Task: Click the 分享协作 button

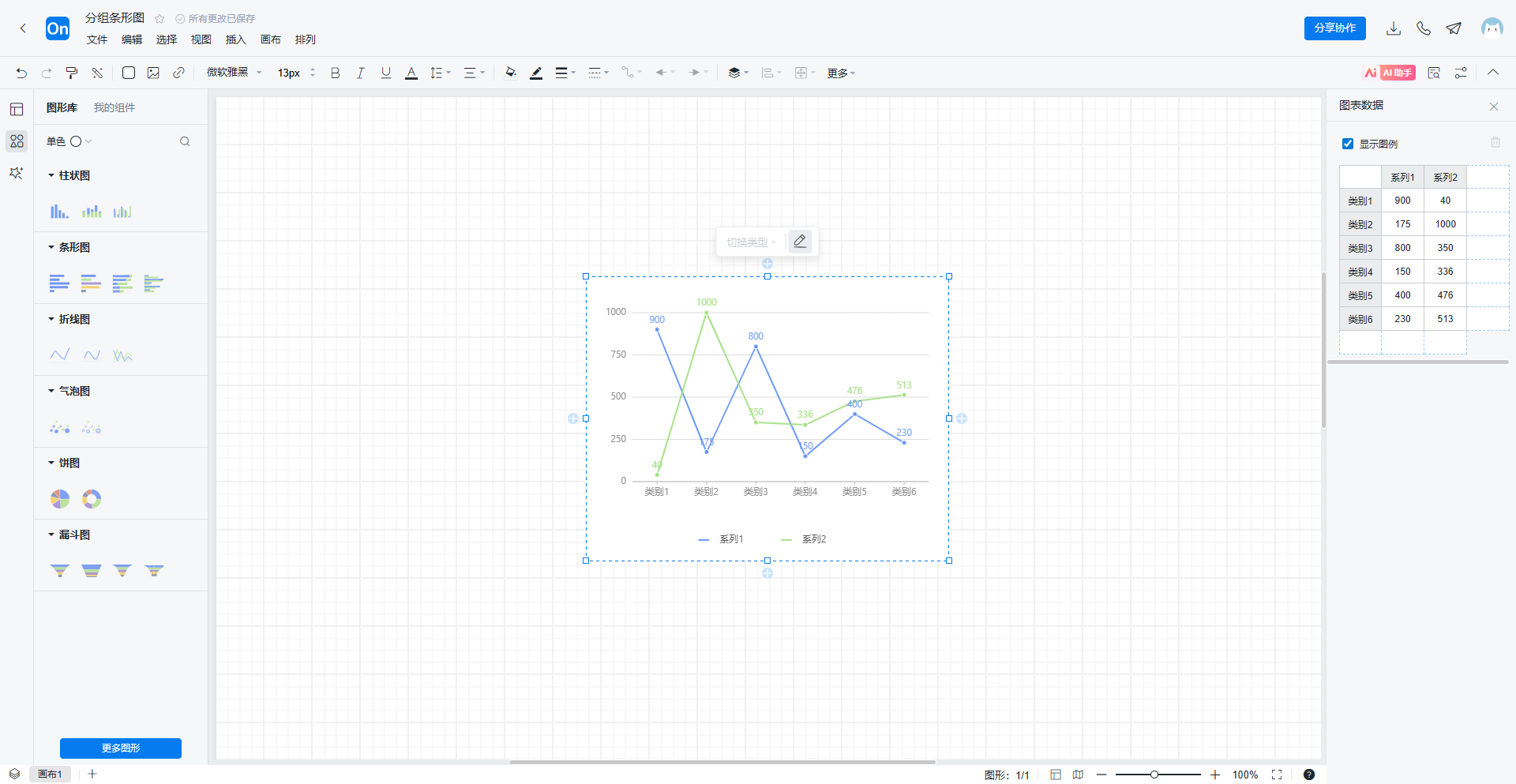Action: click(1334, 28)
